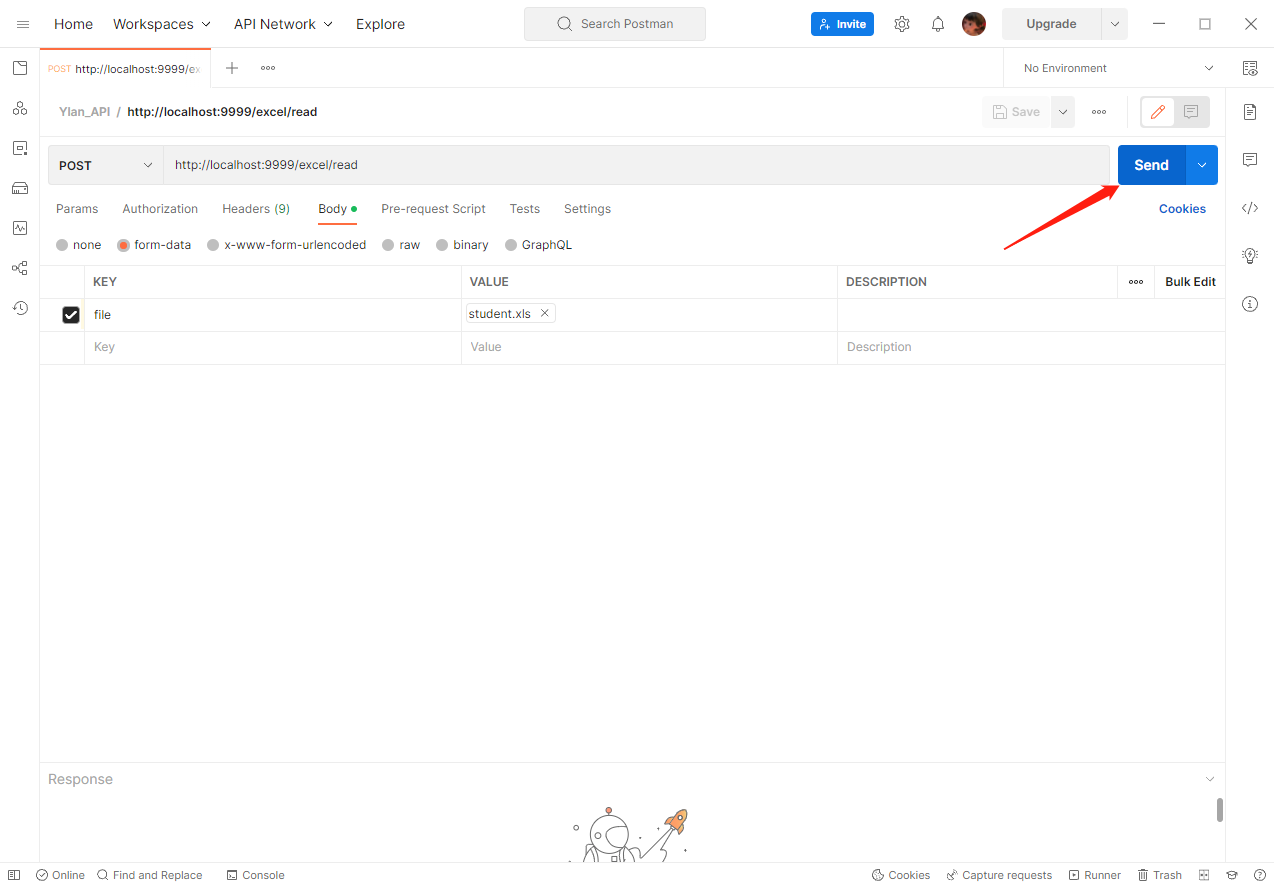The image size is (1274, 887).
Task: Click the Send button
Action: click(x=1151, y=166)
